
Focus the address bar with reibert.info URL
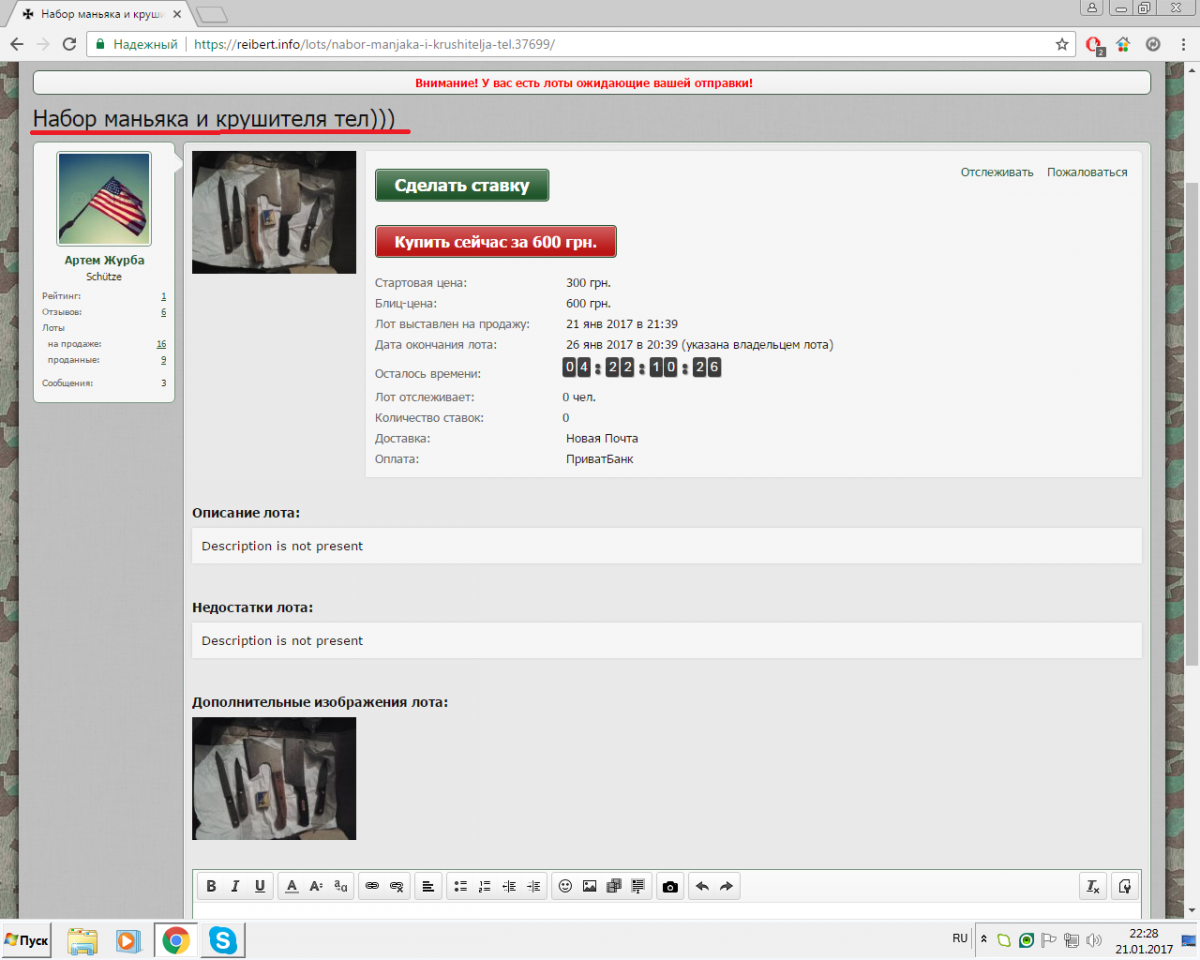pyautogui.click(x=580, y=44)
